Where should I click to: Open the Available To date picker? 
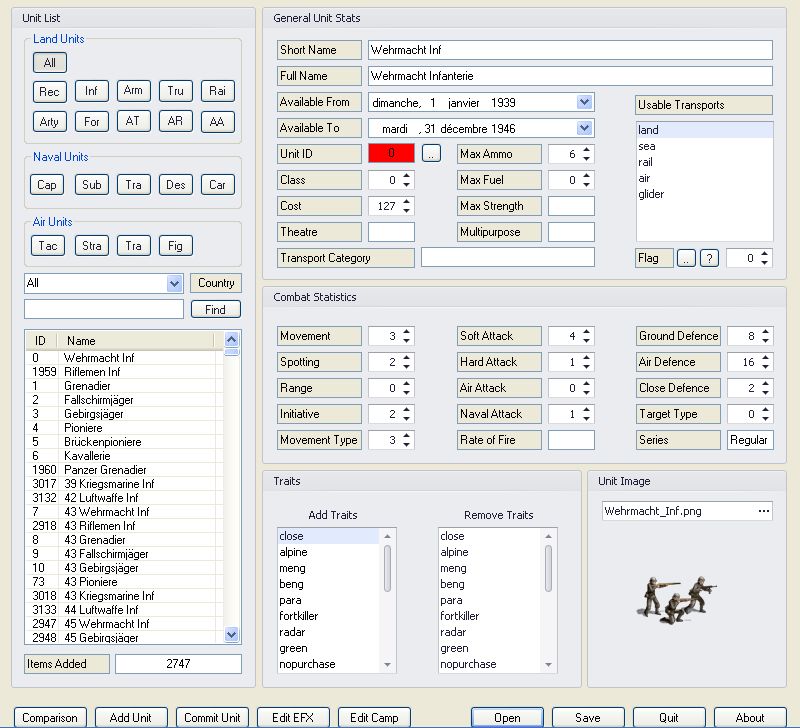[x=585, y=128]
